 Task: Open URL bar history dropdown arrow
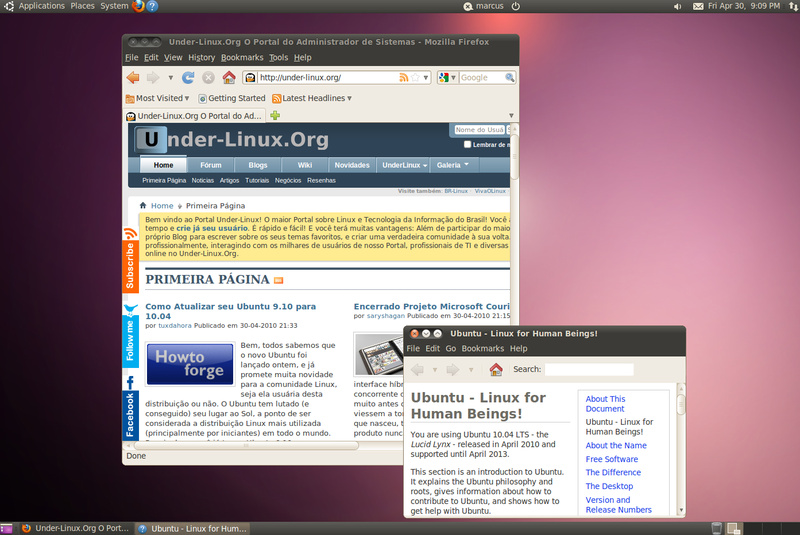click(426, 78)
